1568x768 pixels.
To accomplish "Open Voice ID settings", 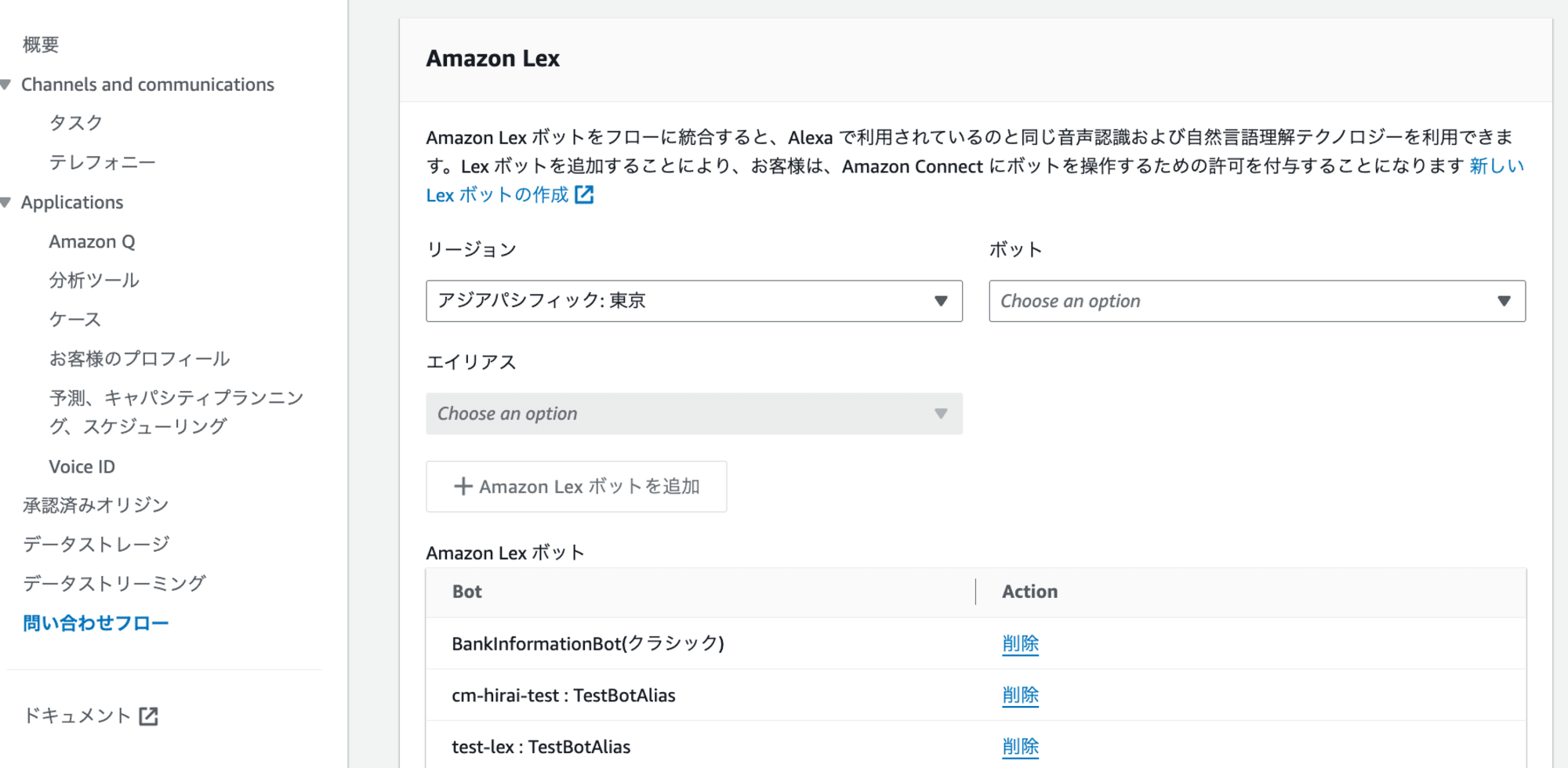I will [x=82, y=467].
